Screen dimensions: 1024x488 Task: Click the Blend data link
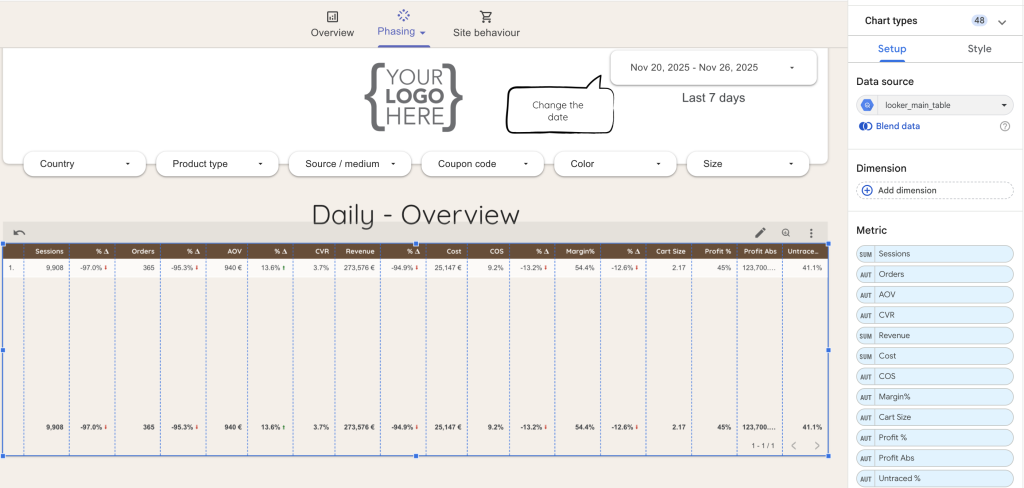pos(897,126)
